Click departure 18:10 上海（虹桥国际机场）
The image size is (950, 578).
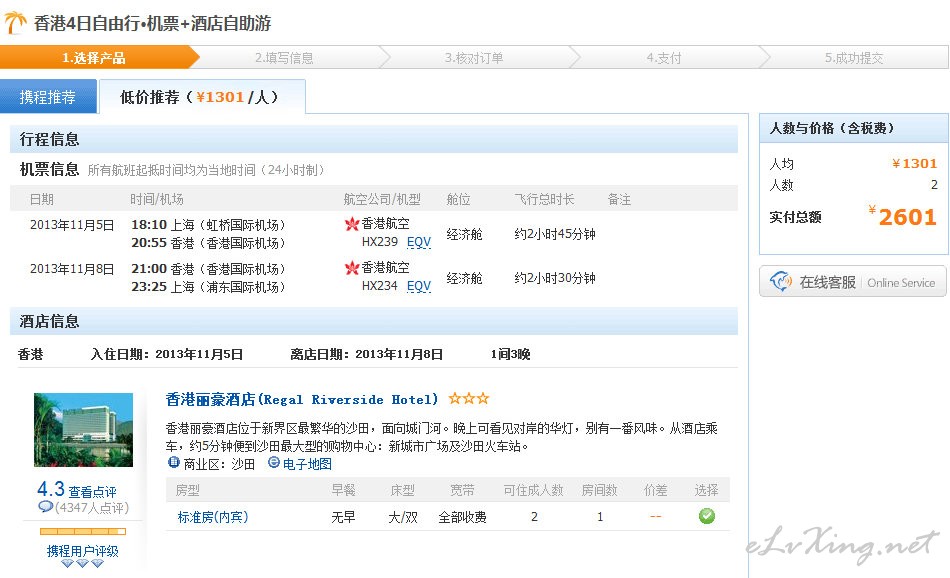click(208, 225)
